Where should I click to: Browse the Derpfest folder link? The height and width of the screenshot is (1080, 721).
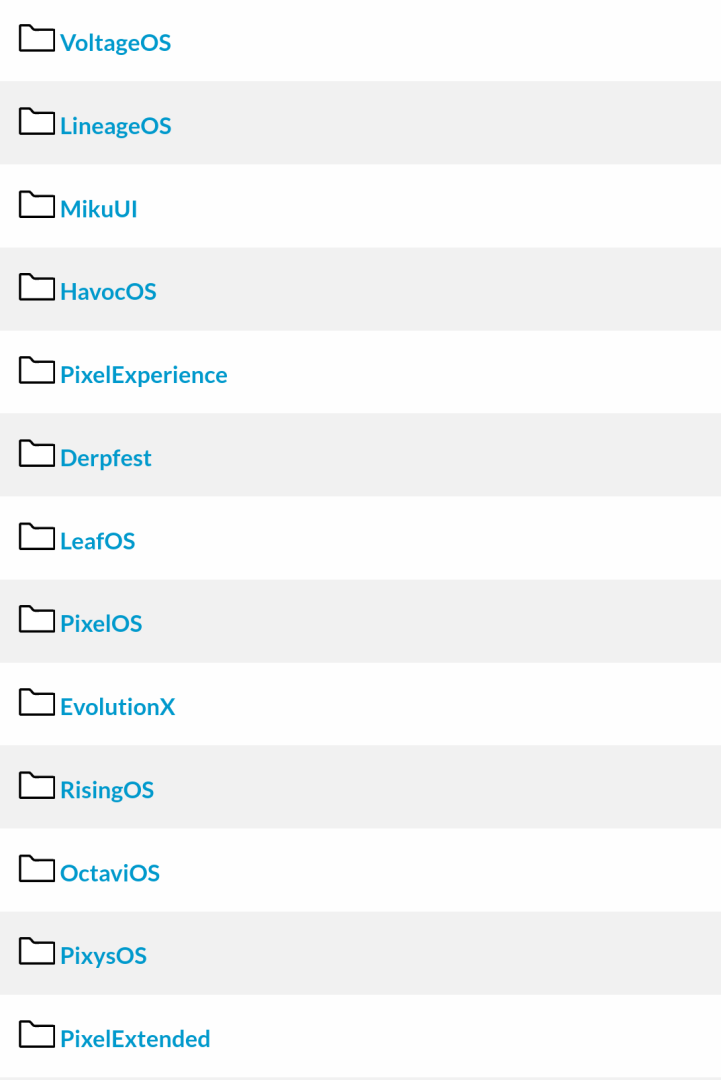coord(105,458)
